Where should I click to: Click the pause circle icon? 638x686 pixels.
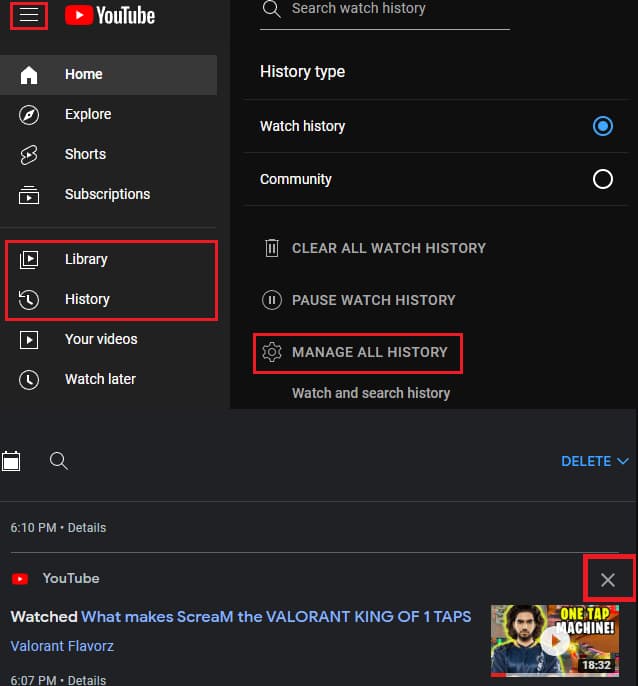point(272,301)
